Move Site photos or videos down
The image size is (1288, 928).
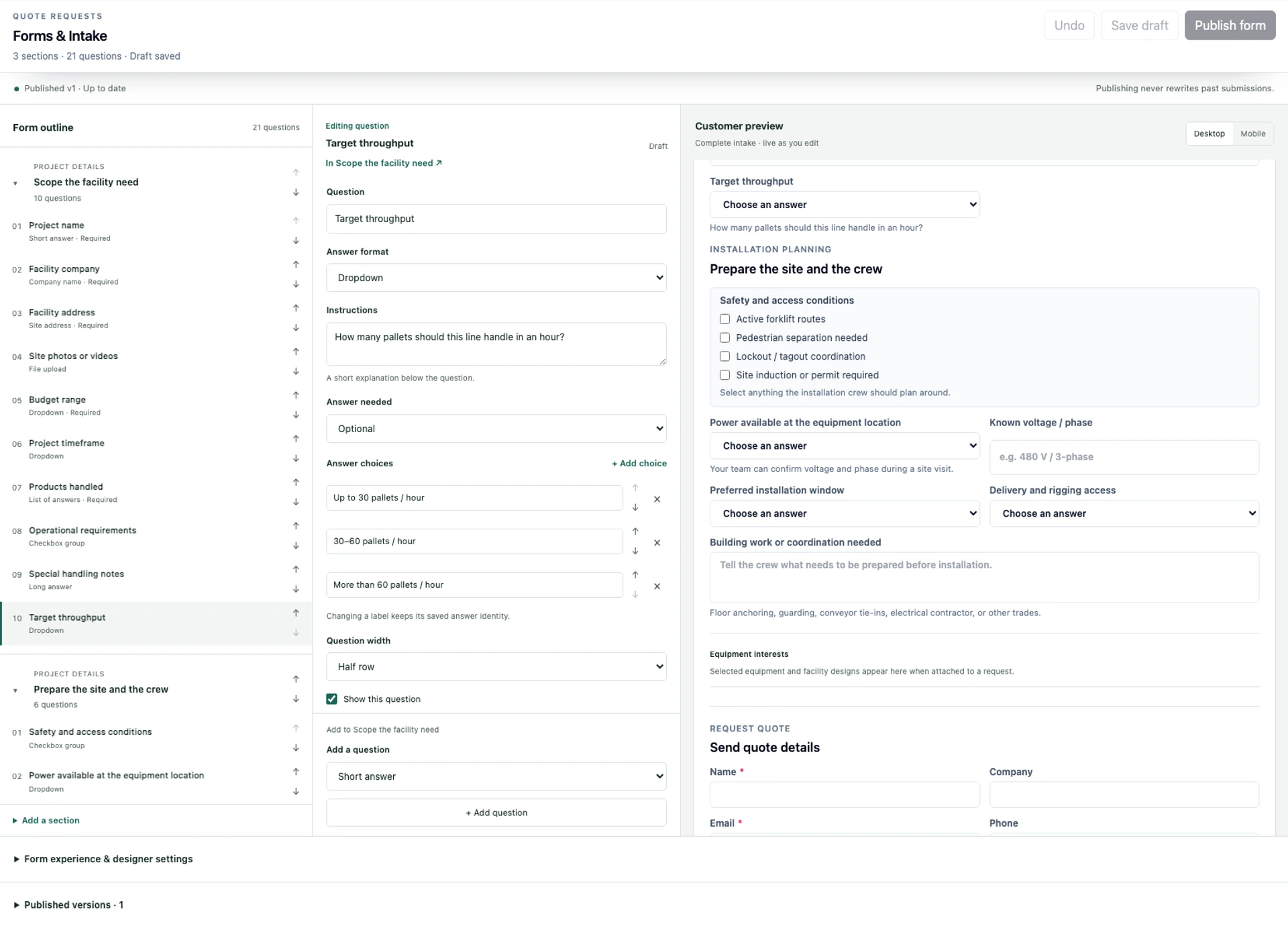pos(296,372)
